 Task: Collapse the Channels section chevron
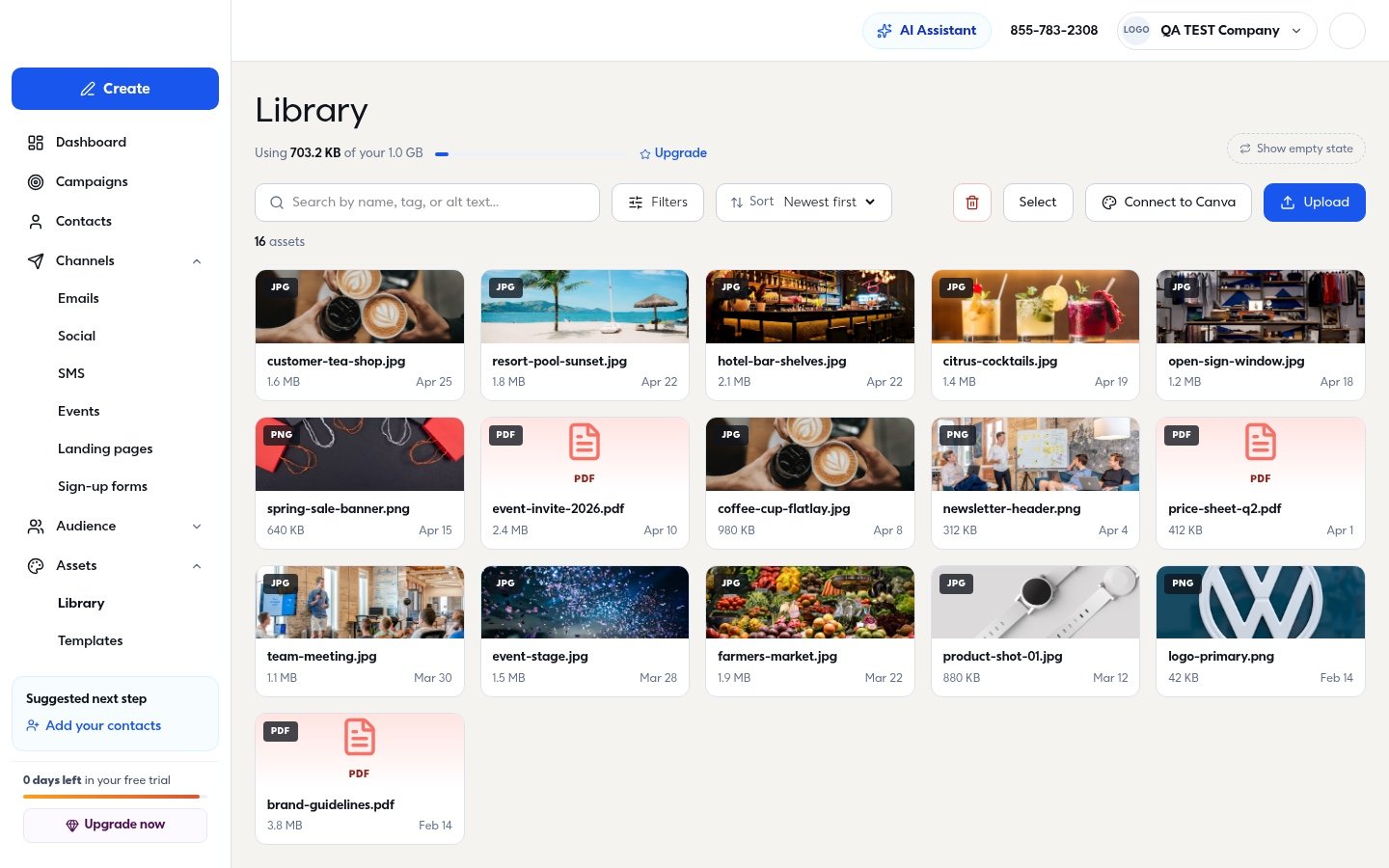[197, 261]
